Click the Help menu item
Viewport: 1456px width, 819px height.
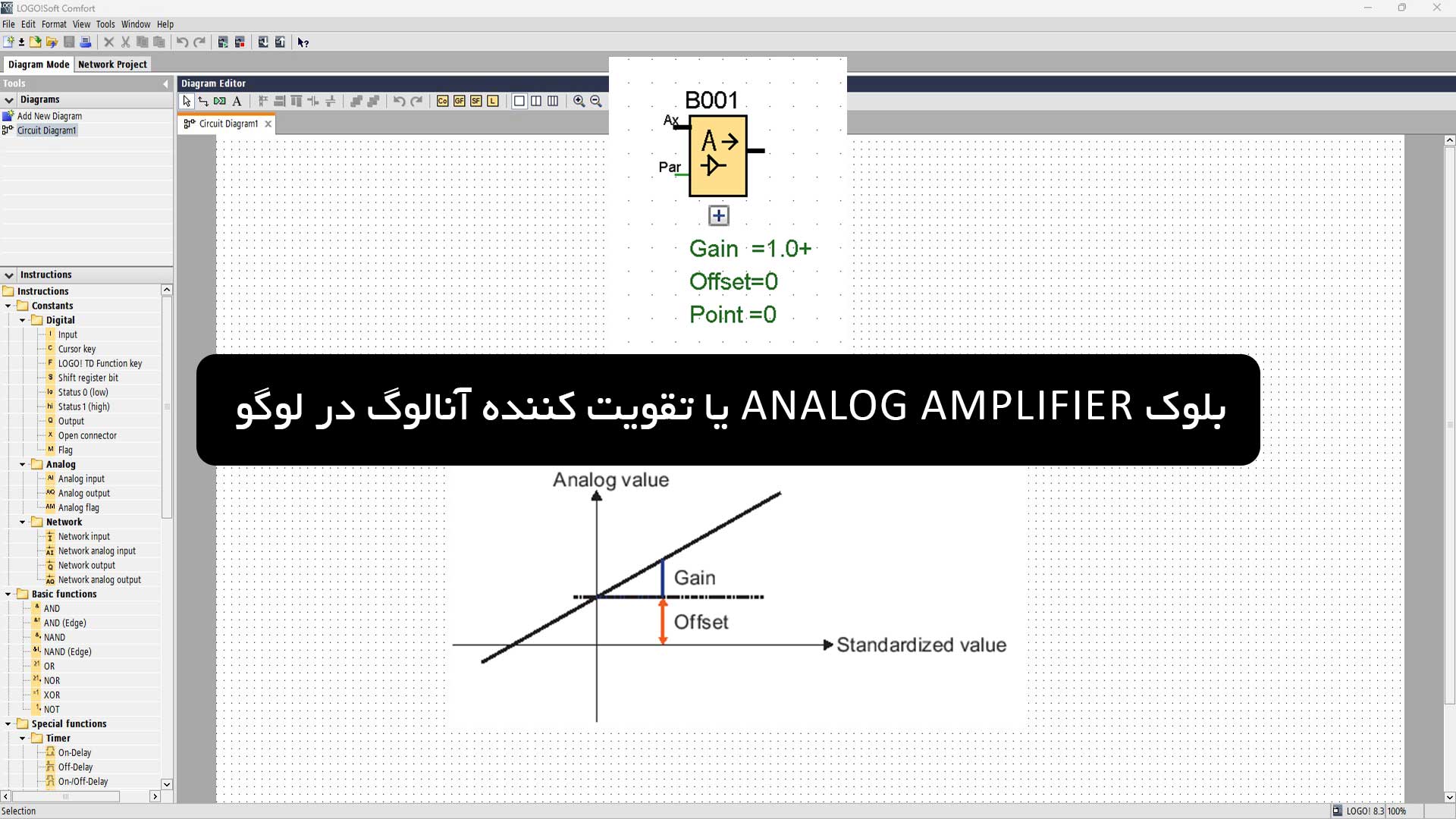(166, 24)
